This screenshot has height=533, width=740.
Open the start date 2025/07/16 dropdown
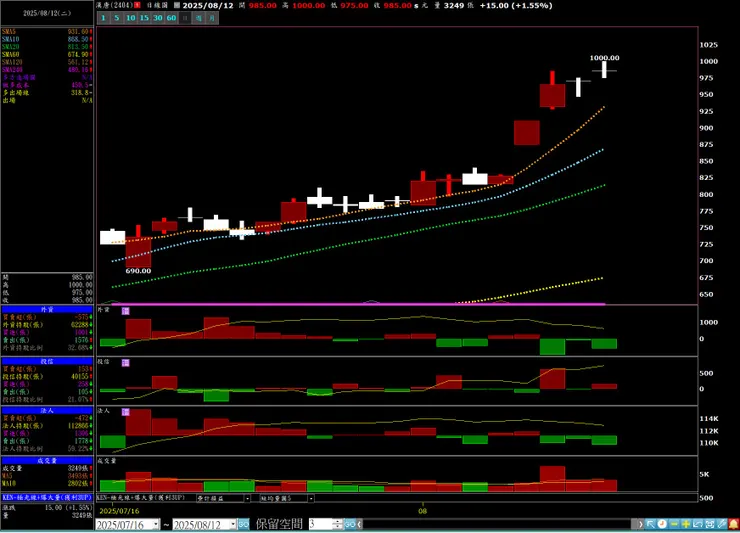pos(156,525)
